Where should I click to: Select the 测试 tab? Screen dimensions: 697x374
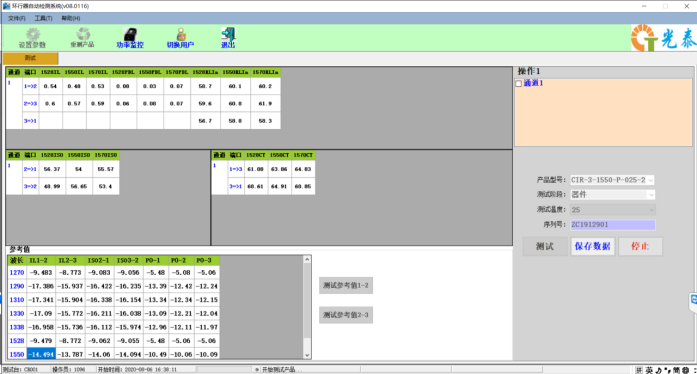tap(30, 58)
